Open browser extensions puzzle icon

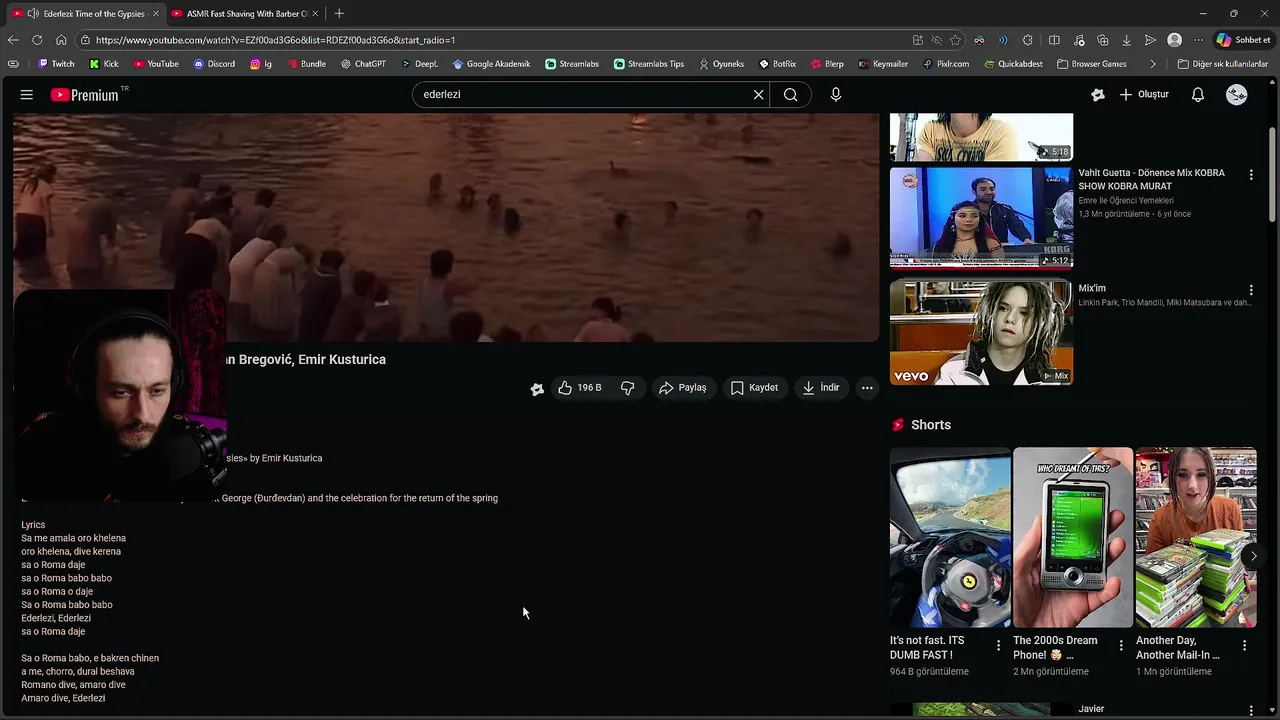pyautogui.click(x=1028, y=40)
